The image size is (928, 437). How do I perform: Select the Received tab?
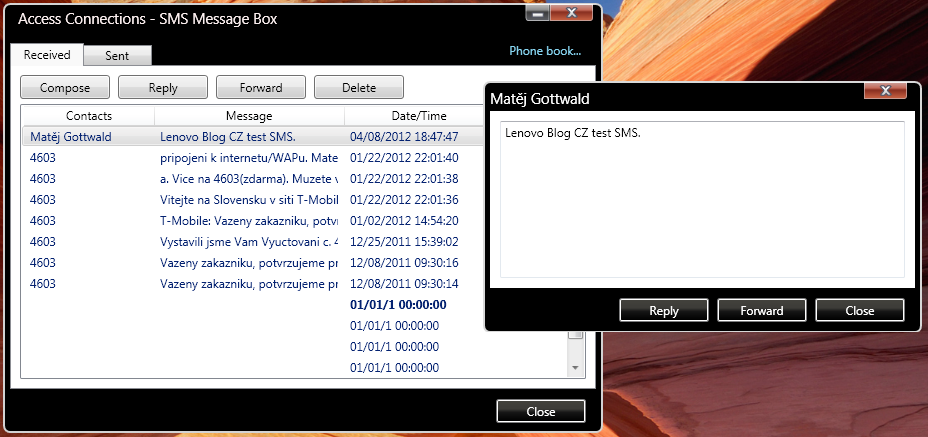[x=47, y=56]
